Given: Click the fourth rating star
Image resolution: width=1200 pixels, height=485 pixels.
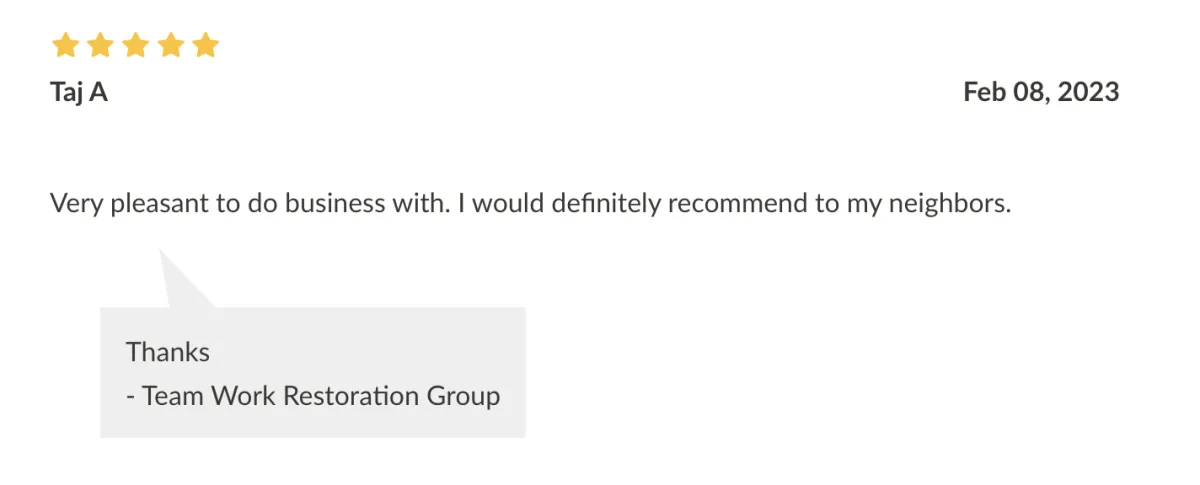Looking at the screenshot, I should [170, 46].
